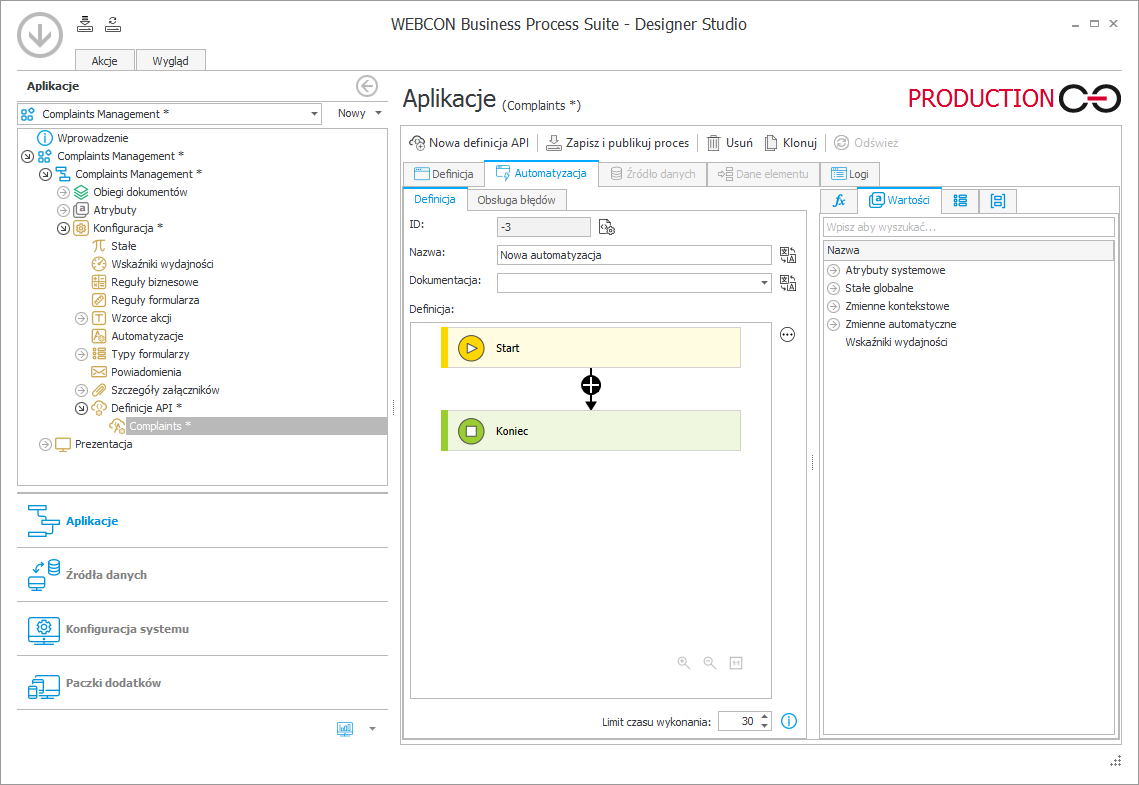This screenshot has height=785, width=1139.
Task: Click the ellipsis options button beside definition canvas
Action: point(787,335)
